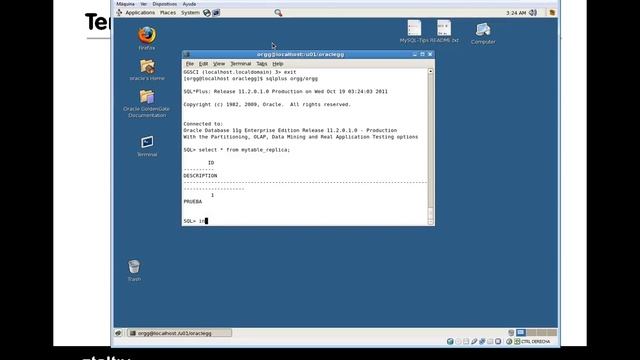Viewport: 640px width, 360px height.
Task: Open the Places menu in the GNOME panel
Action: pos(168,13)
